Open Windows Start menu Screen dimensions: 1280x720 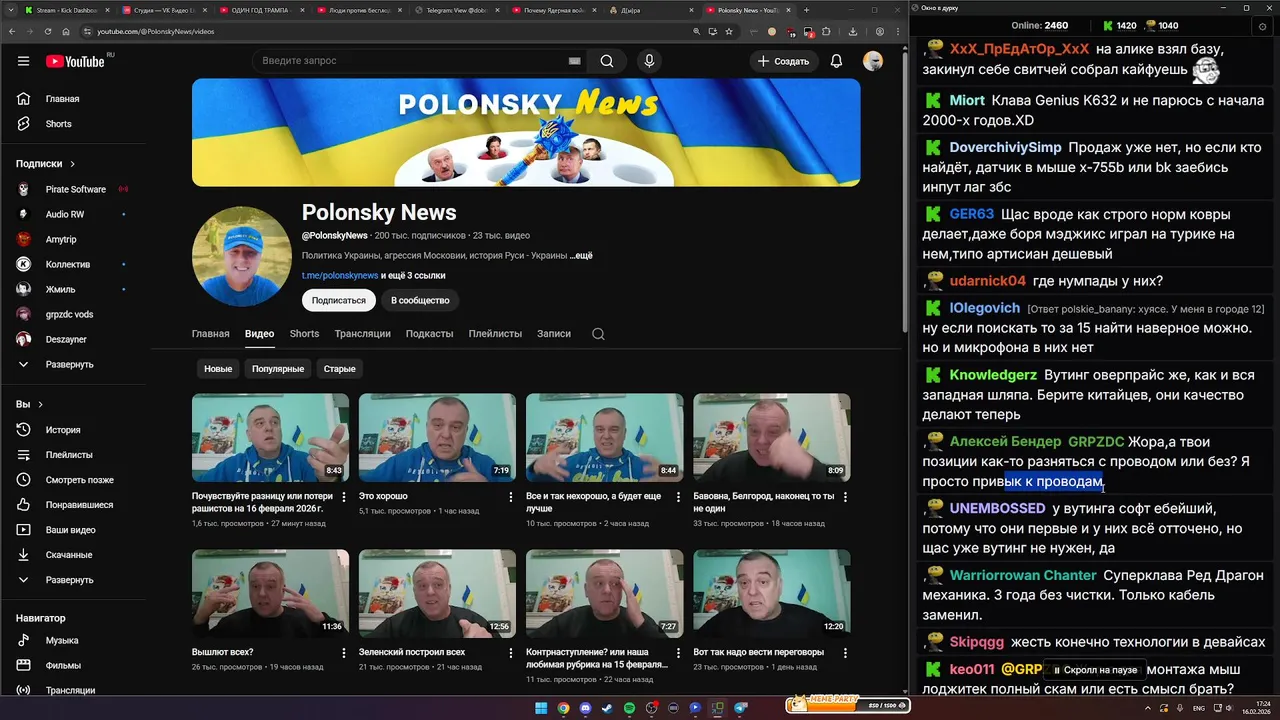(541, 708)
